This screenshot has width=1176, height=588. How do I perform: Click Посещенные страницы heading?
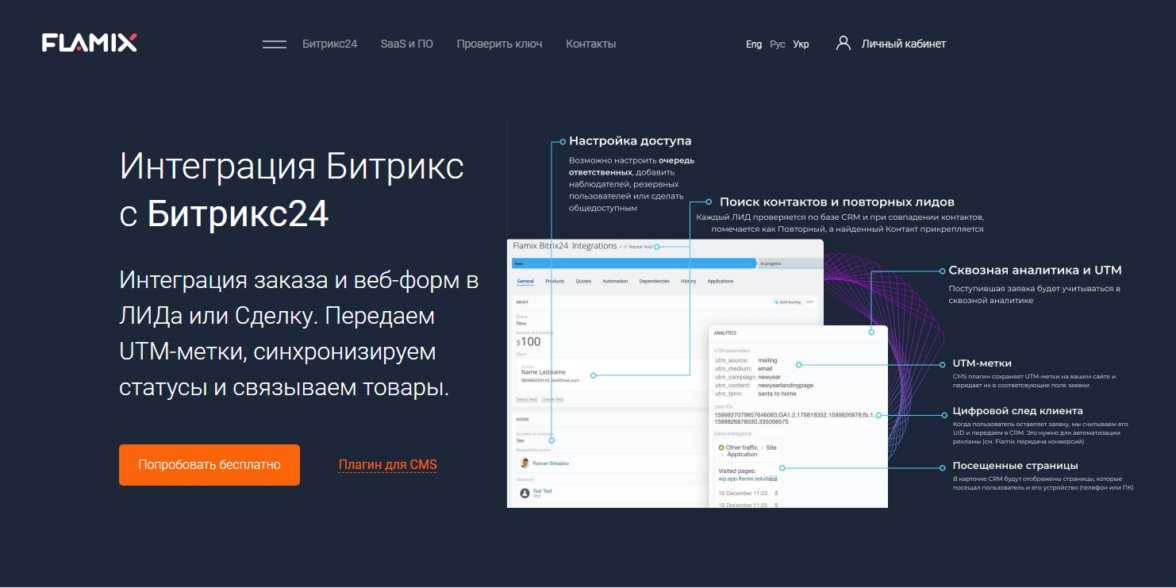tap(1015, 465)
